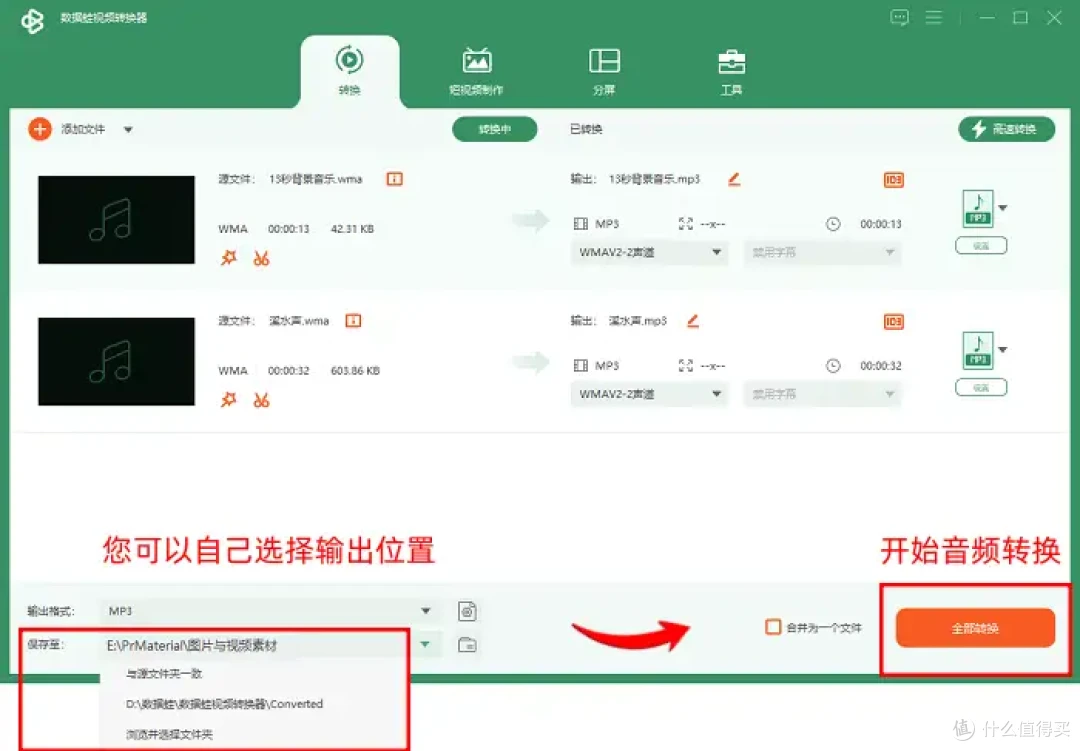This screenshot has height=751, width=1080.
Task: Click the file size text 603.86 KB
Action: (x=355, y=371)
